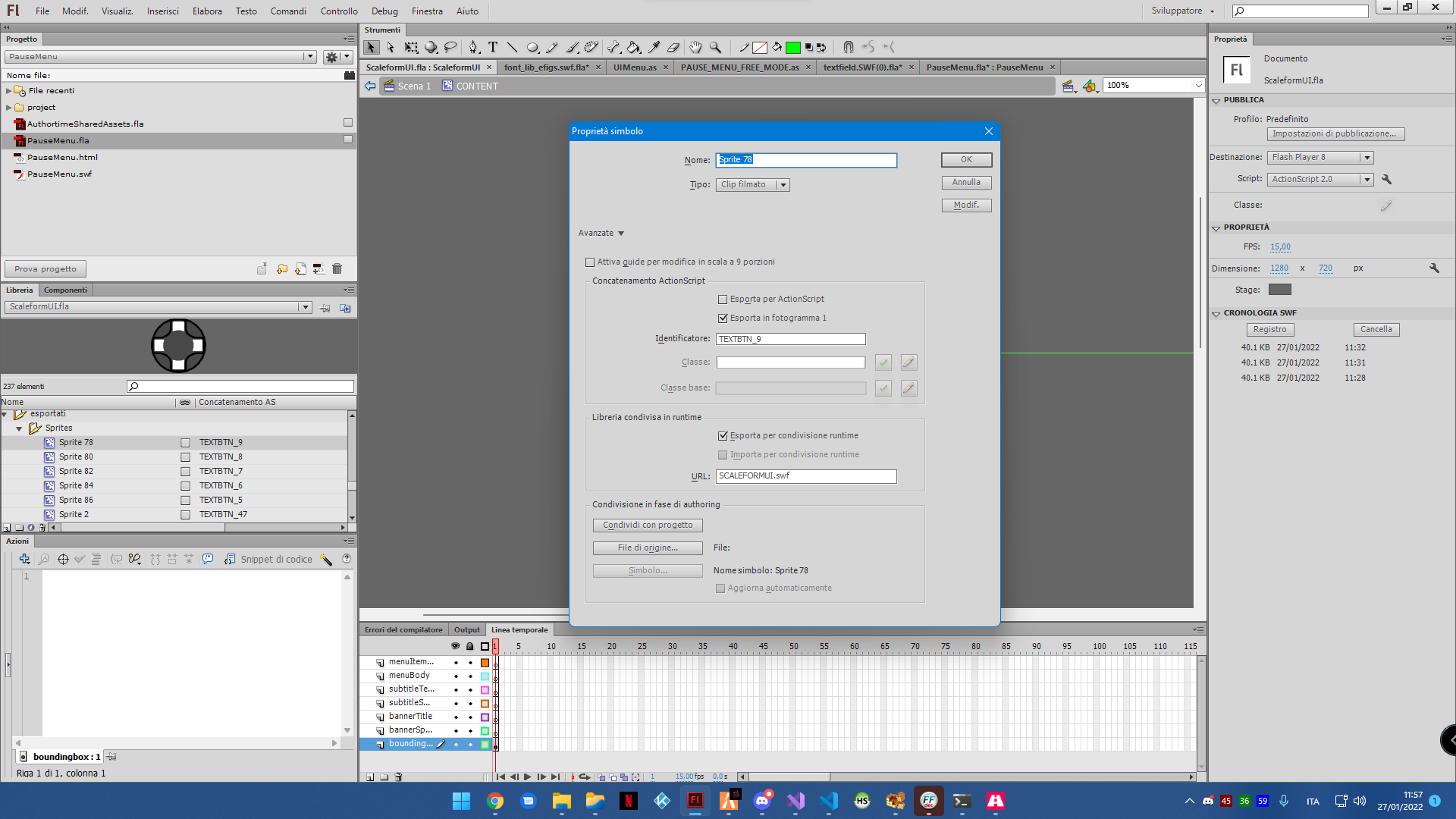Switch to the UIMenu.as tab

pyautogui.click(x=638, y=67)
